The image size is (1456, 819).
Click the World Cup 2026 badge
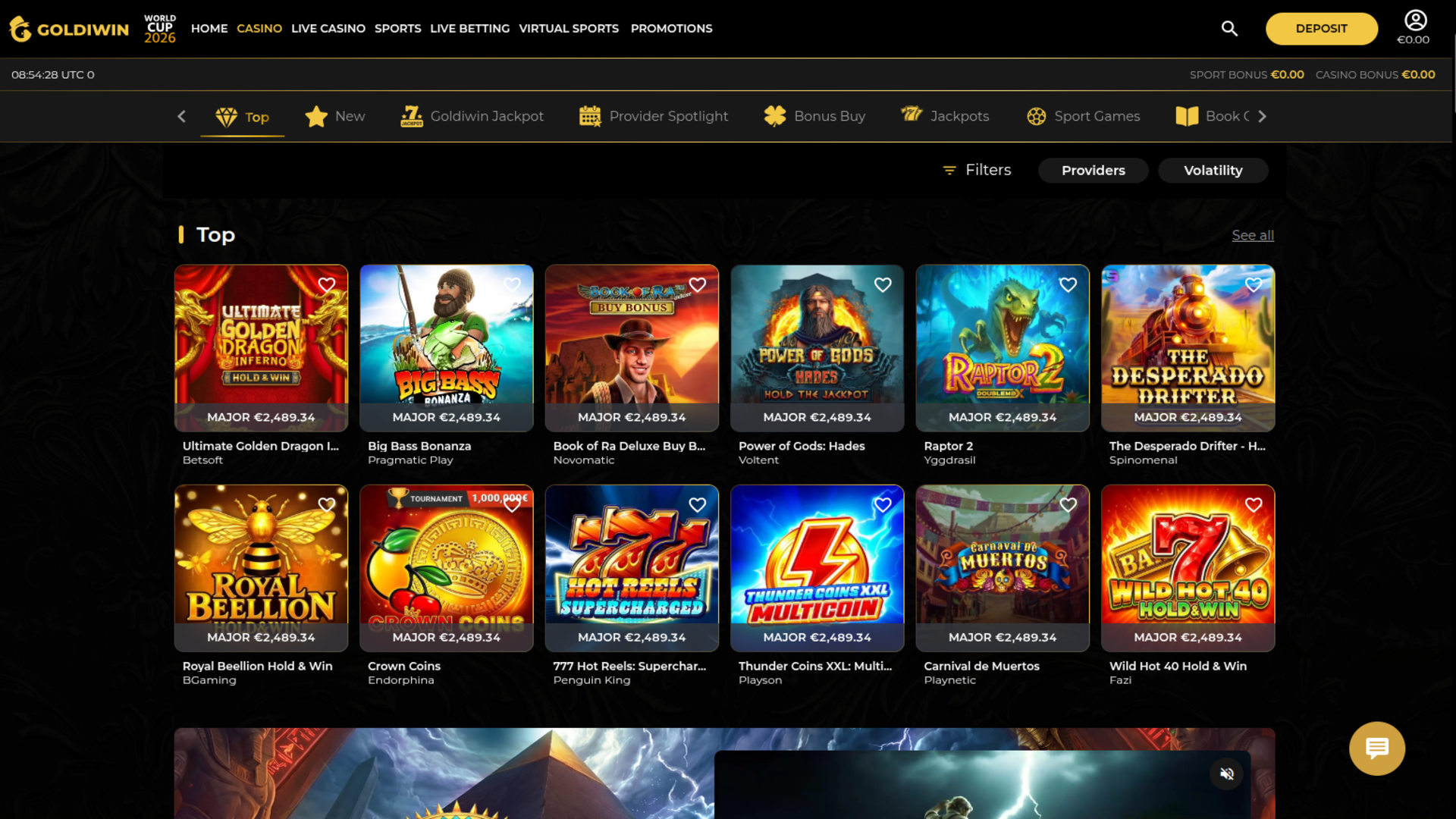[x=160, y=29]
